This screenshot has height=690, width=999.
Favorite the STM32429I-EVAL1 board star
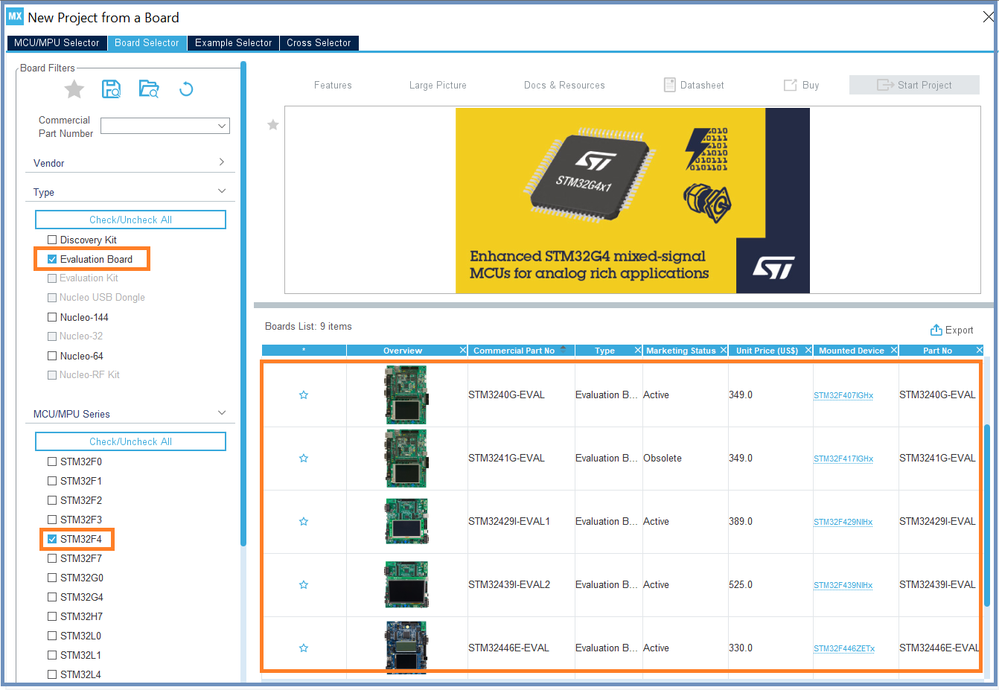[x=304, y=521]
